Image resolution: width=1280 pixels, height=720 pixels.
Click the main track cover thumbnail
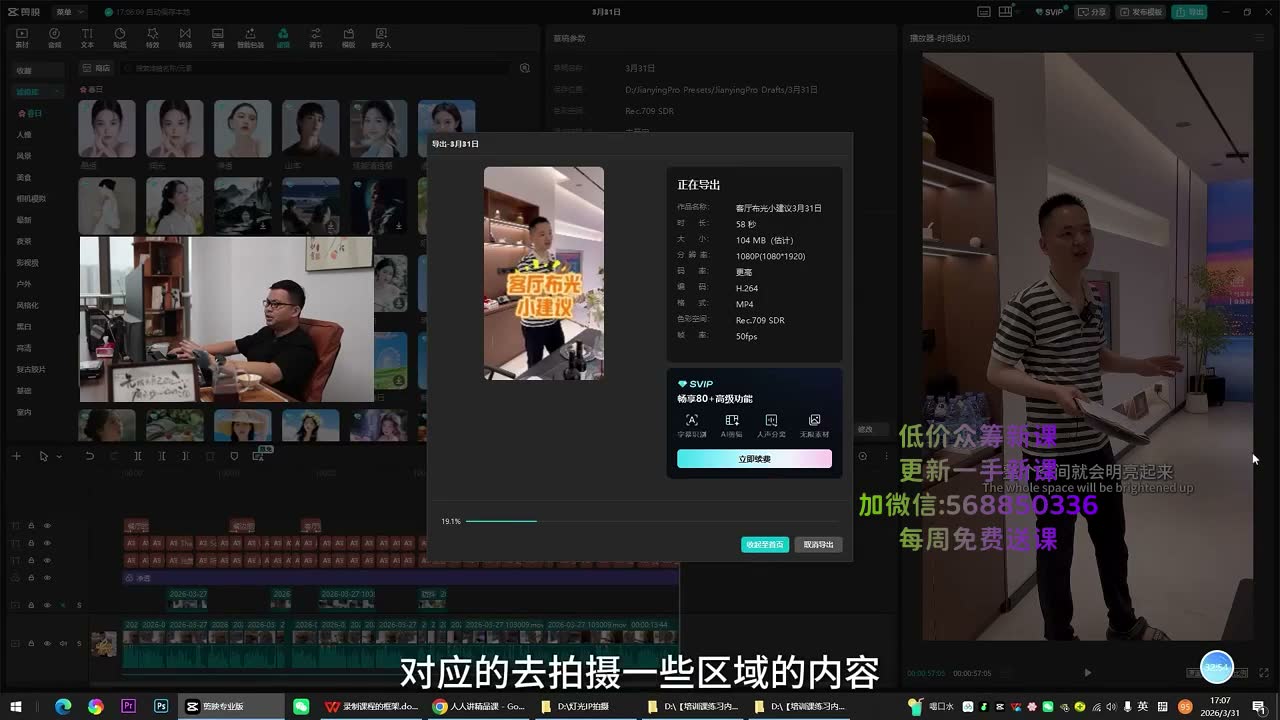point(103,644)
